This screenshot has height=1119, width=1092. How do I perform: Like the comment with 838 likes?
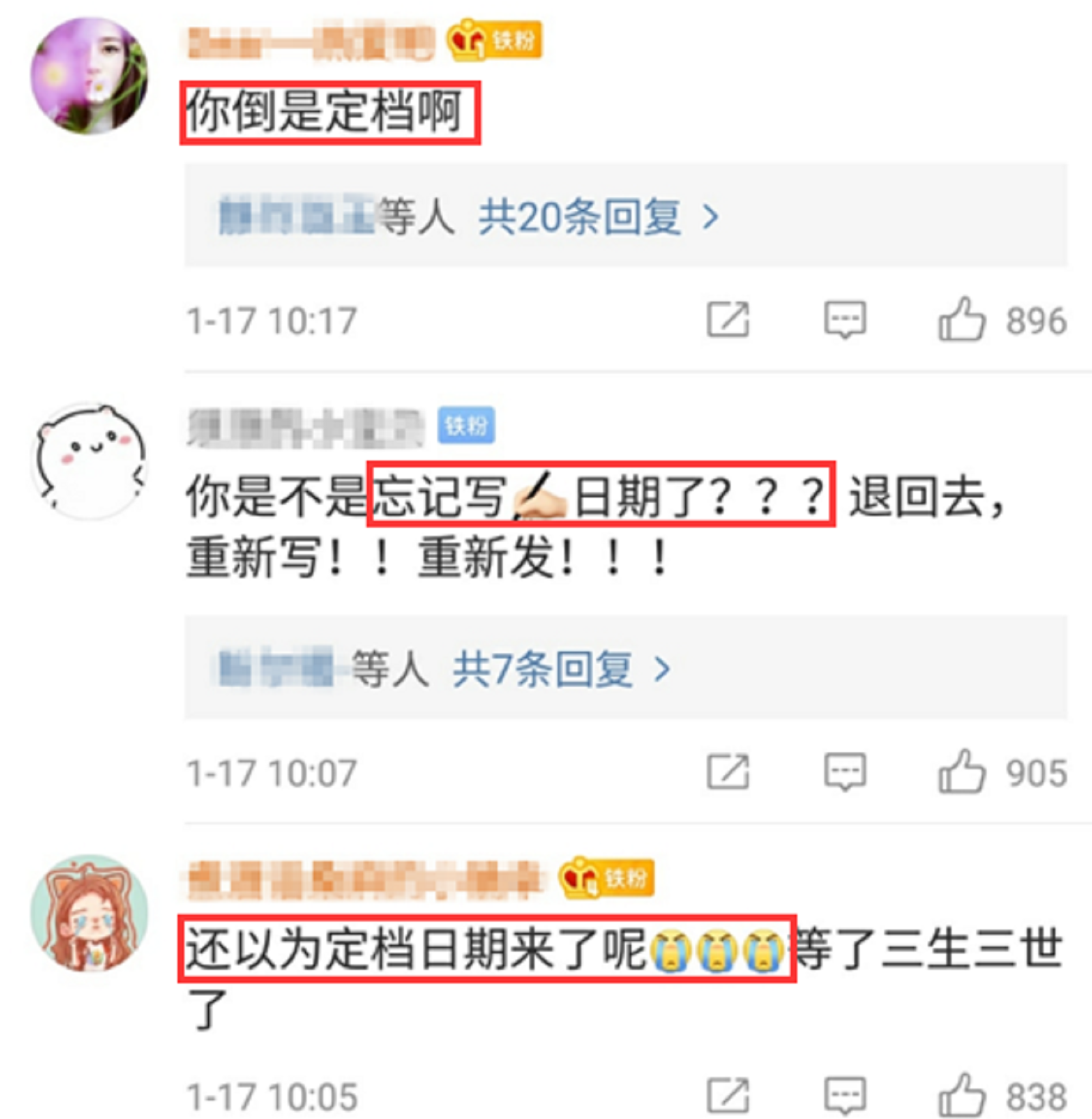(x=961, y=1096)
